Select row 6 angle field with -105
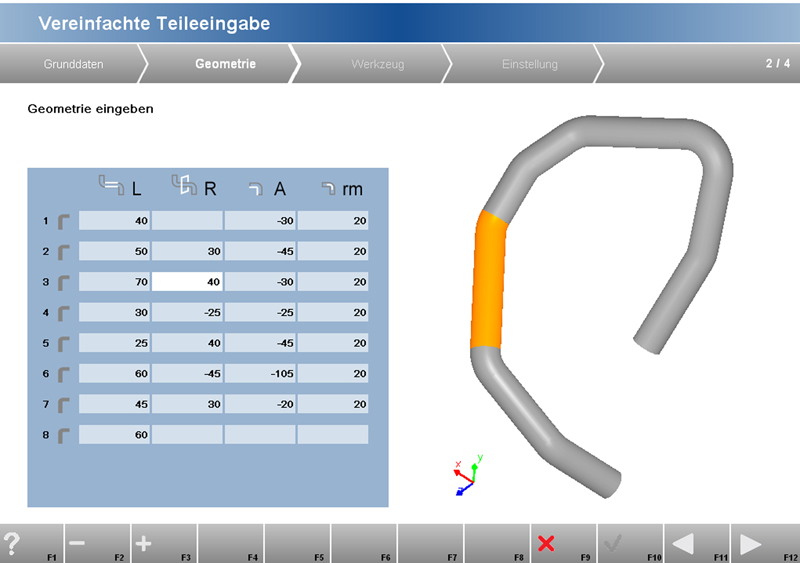 click(260, 374)
